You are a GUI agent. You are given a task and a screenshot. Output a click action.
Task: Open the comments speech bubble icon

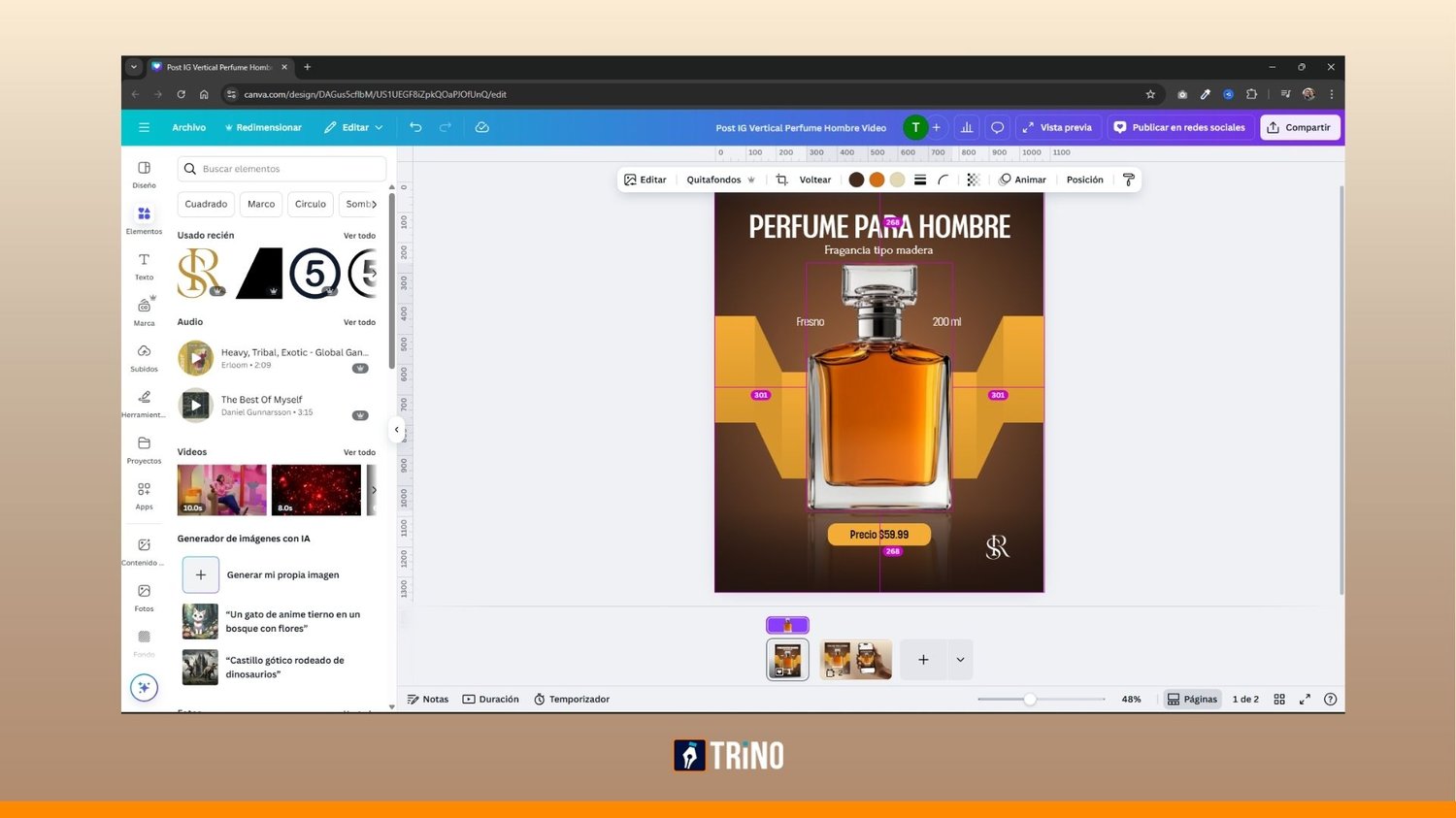coord(997,127)
